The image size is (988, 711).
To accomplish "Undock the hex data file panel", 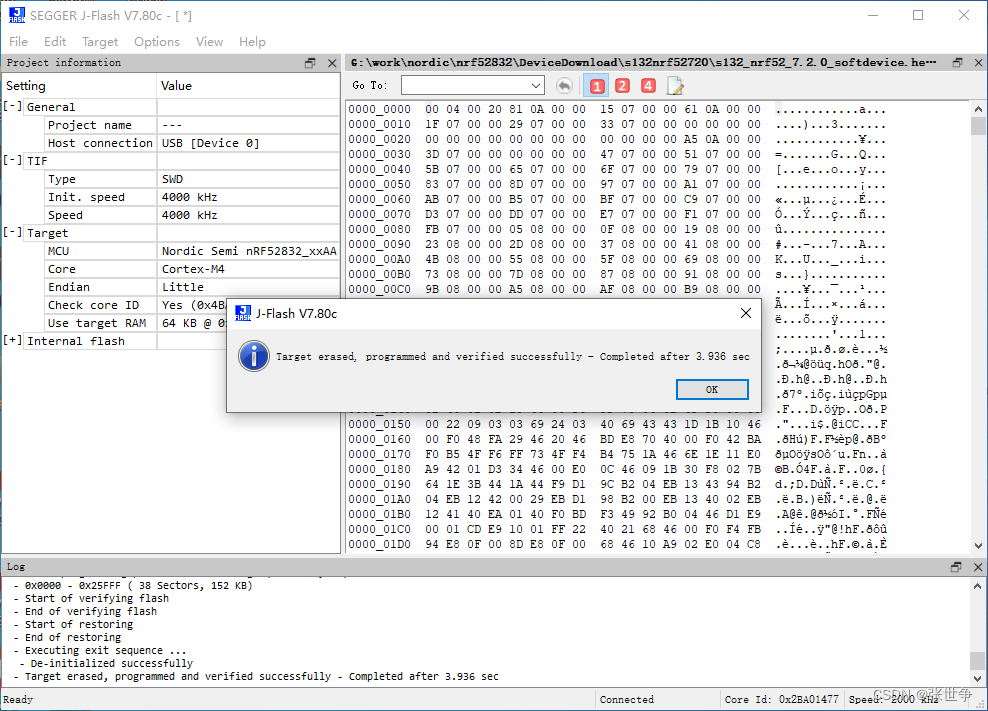I will (x=957, y=62).
